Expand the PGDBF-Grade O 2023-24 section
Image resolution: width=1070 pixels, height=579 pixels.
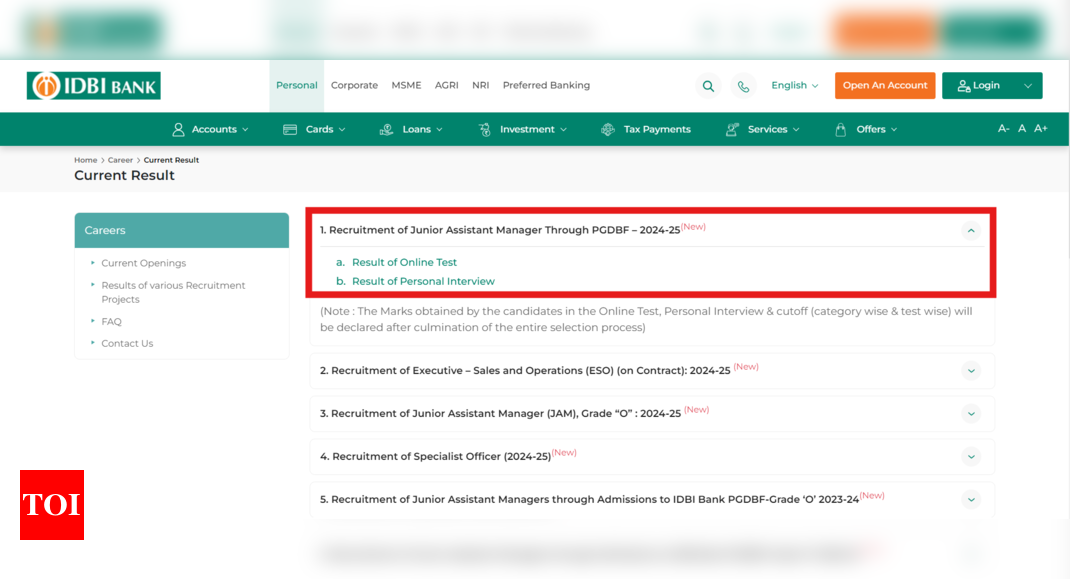click(x=971, y=500)
